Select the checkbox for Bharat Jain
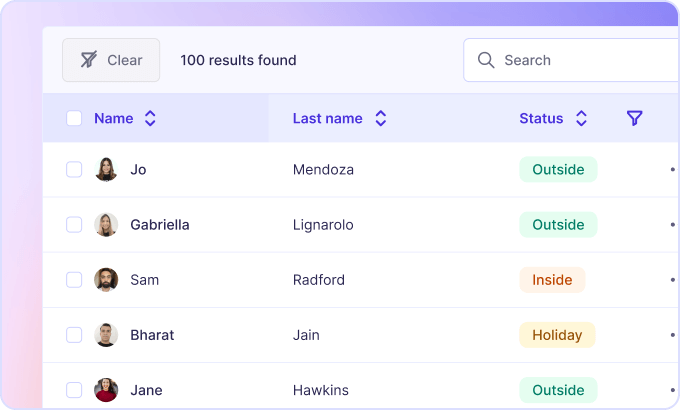The image size is (680, 410). (x=74, y=335)
